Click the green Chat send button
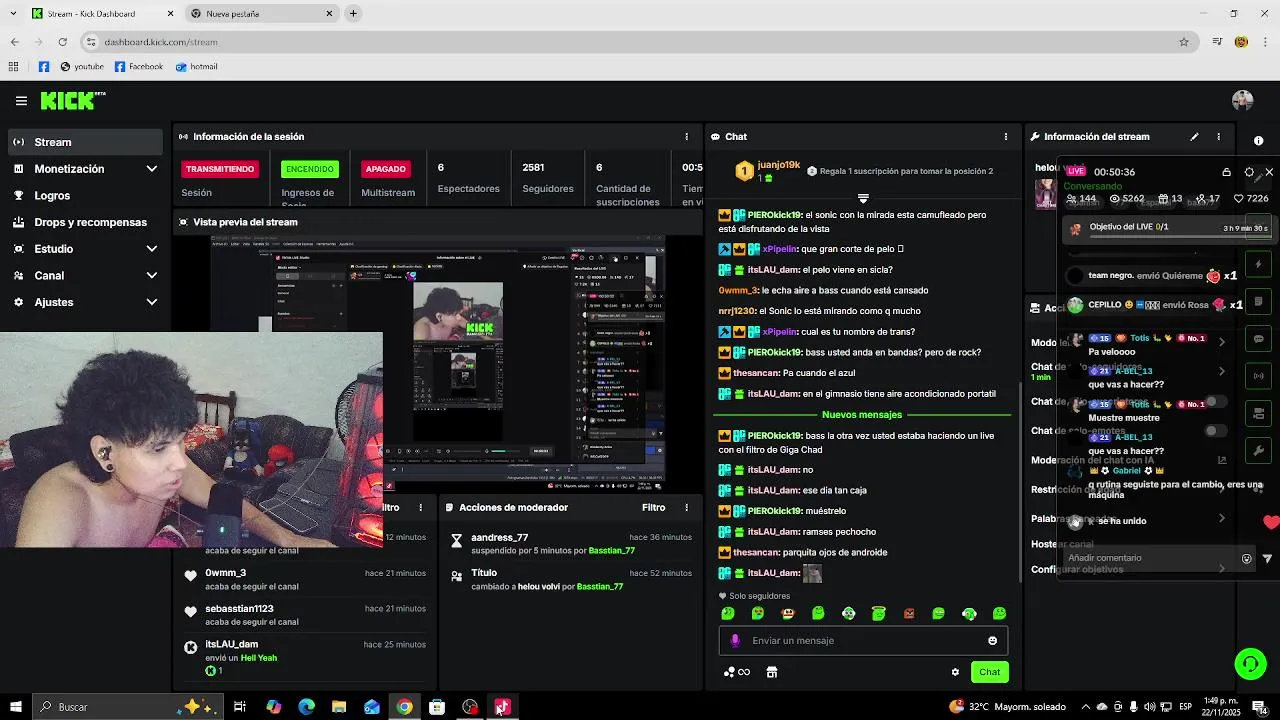The image size is (1280, 720). point(989,672)
